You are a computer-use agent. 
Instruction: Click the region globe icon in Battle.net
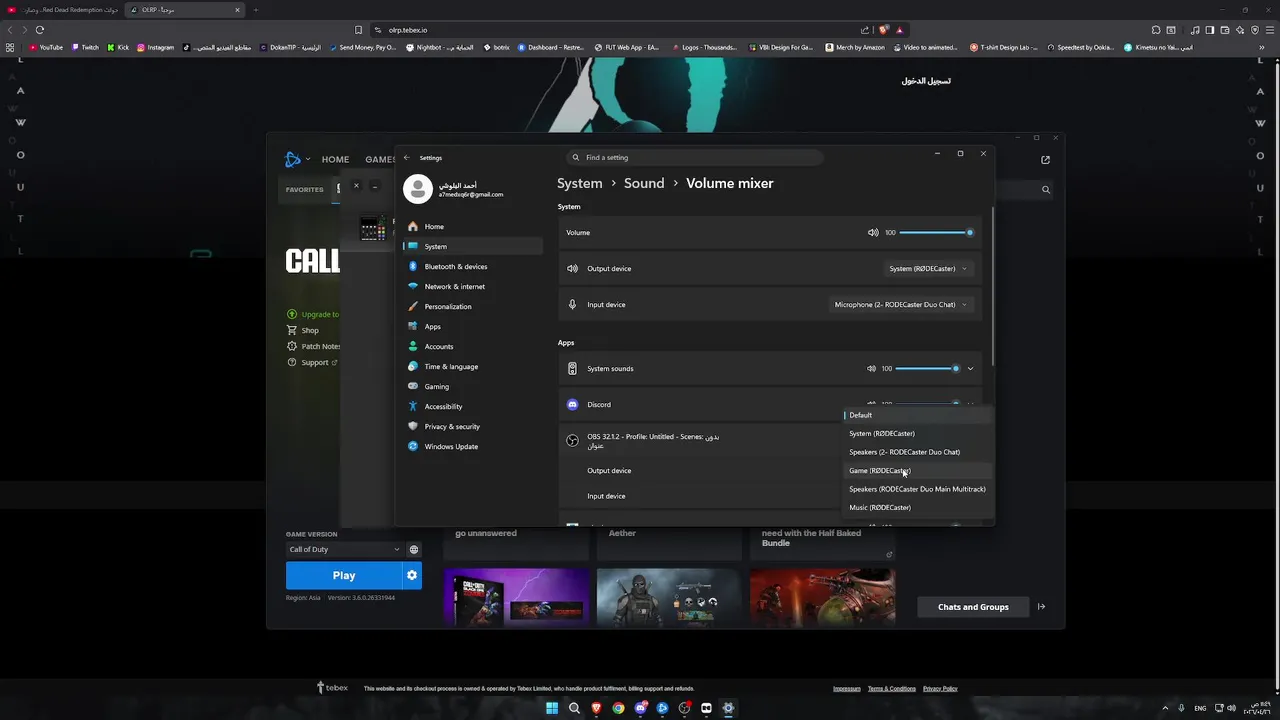click(414, 549)
